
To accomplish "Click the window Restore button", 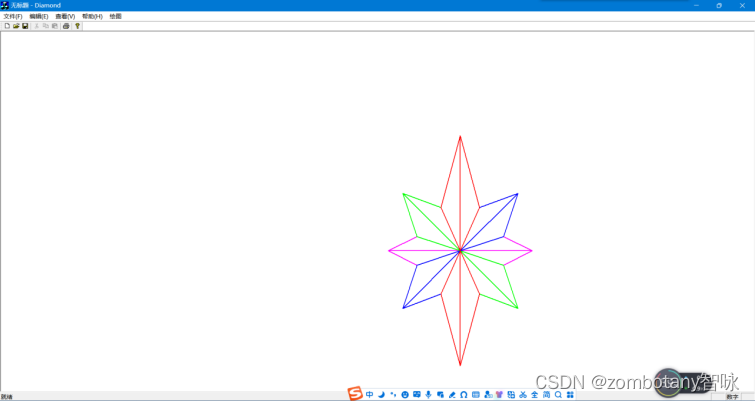I will coord(719,6).
